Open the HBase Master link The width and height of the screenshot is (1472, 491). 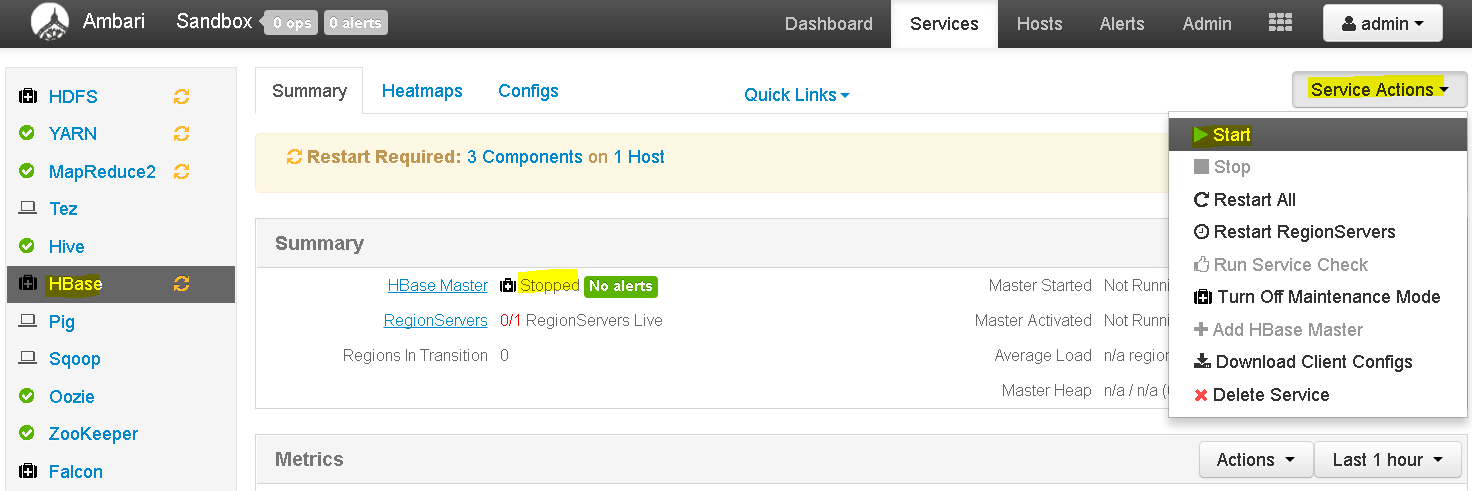438,286
